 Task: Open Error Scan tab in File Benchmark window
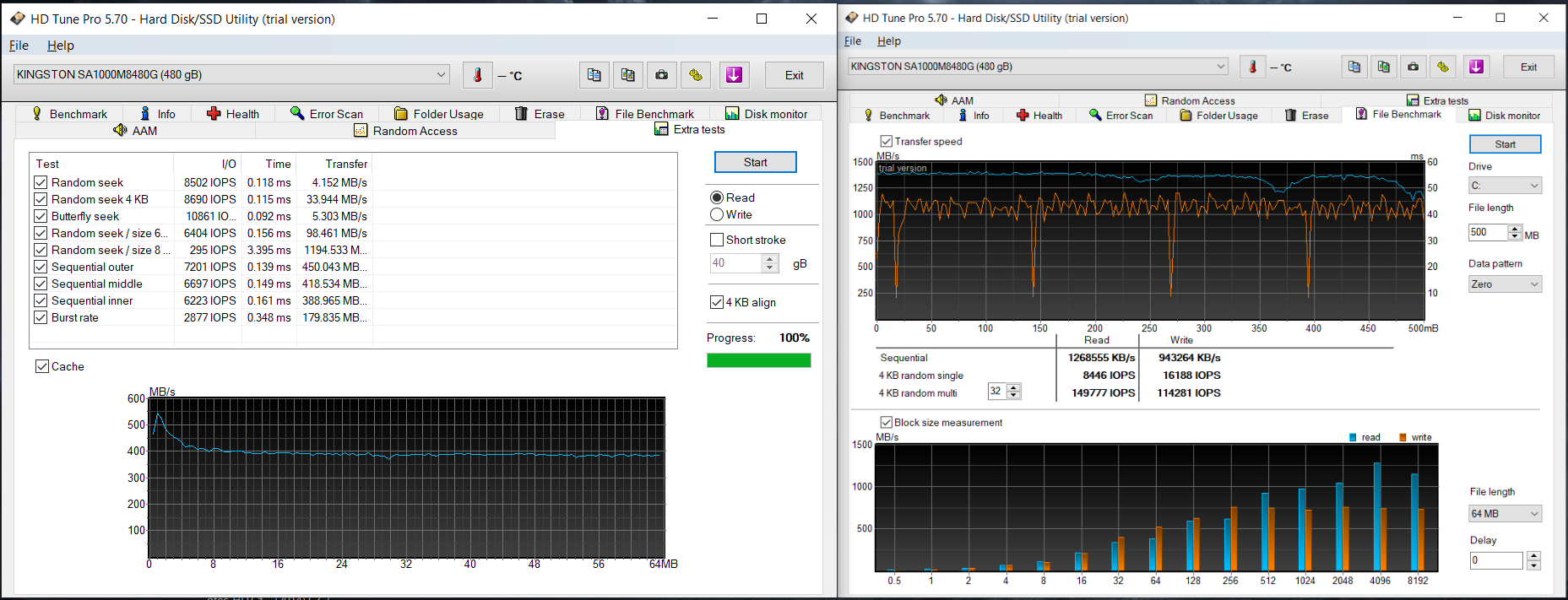[x=1120, y=116]
